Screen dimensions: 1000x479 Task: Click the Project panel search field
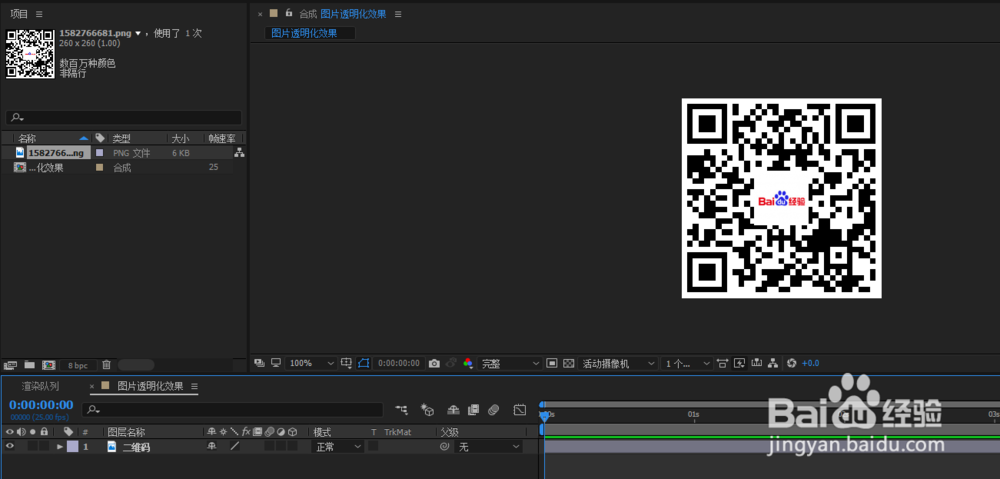tap(124, 117)
